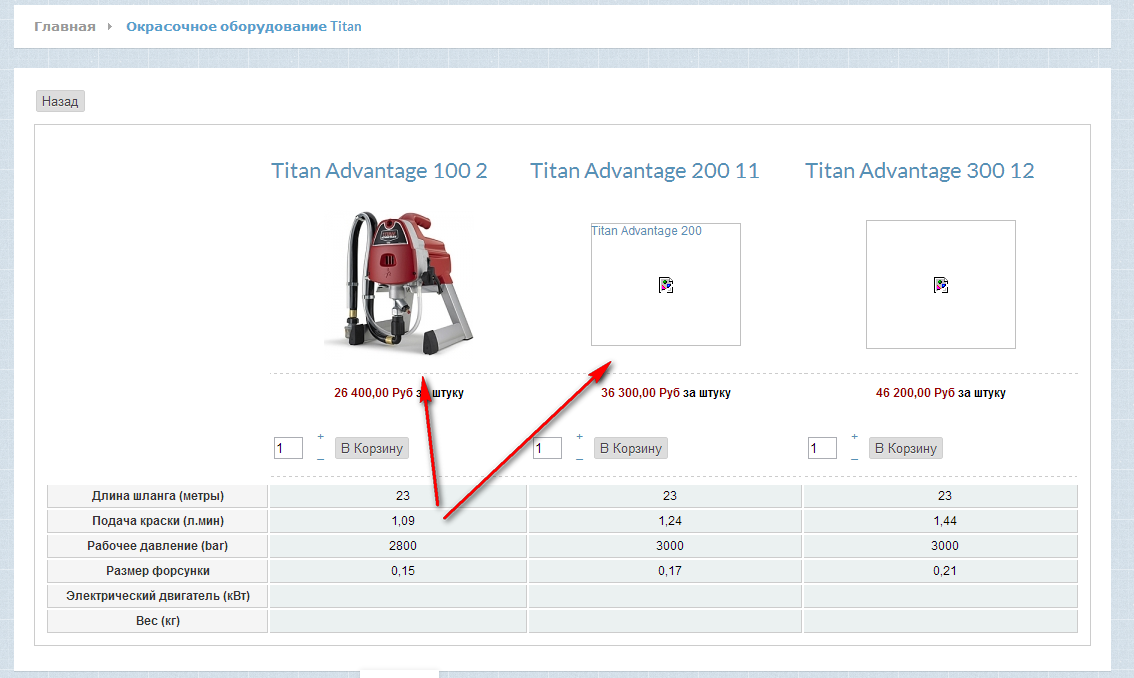Click the Главная breadcrumb link
1134x678 pixels.
(64, 27)
